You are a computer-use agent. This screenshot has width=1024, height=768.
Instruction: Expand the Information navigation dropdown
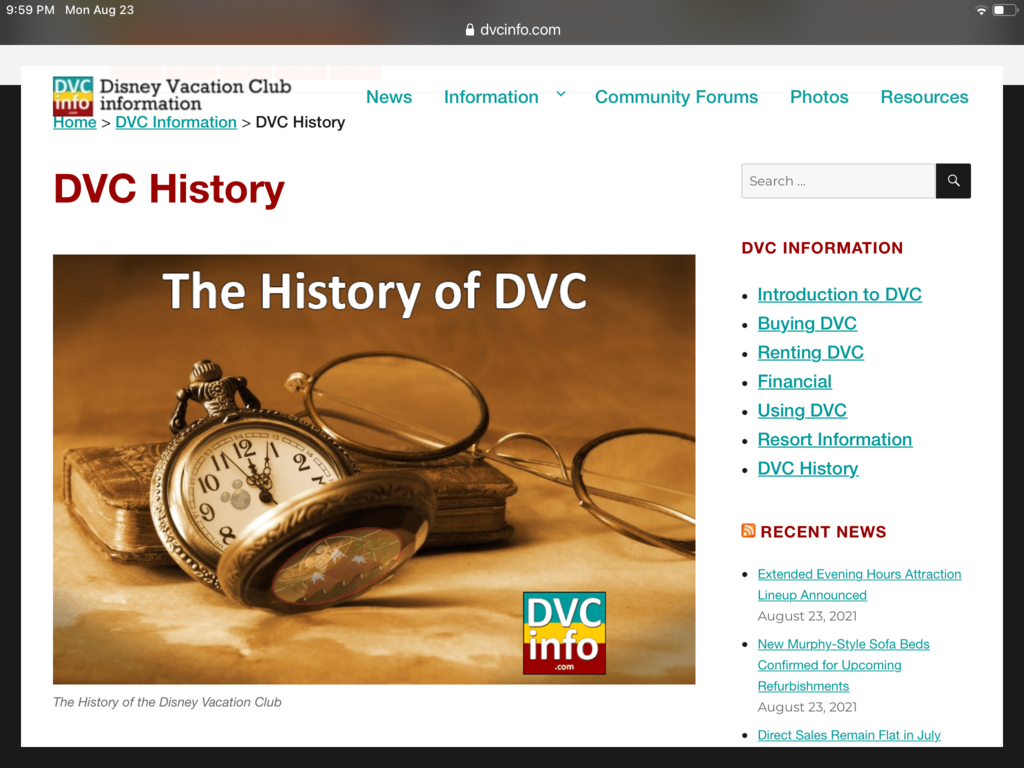[x=491, y=96]
